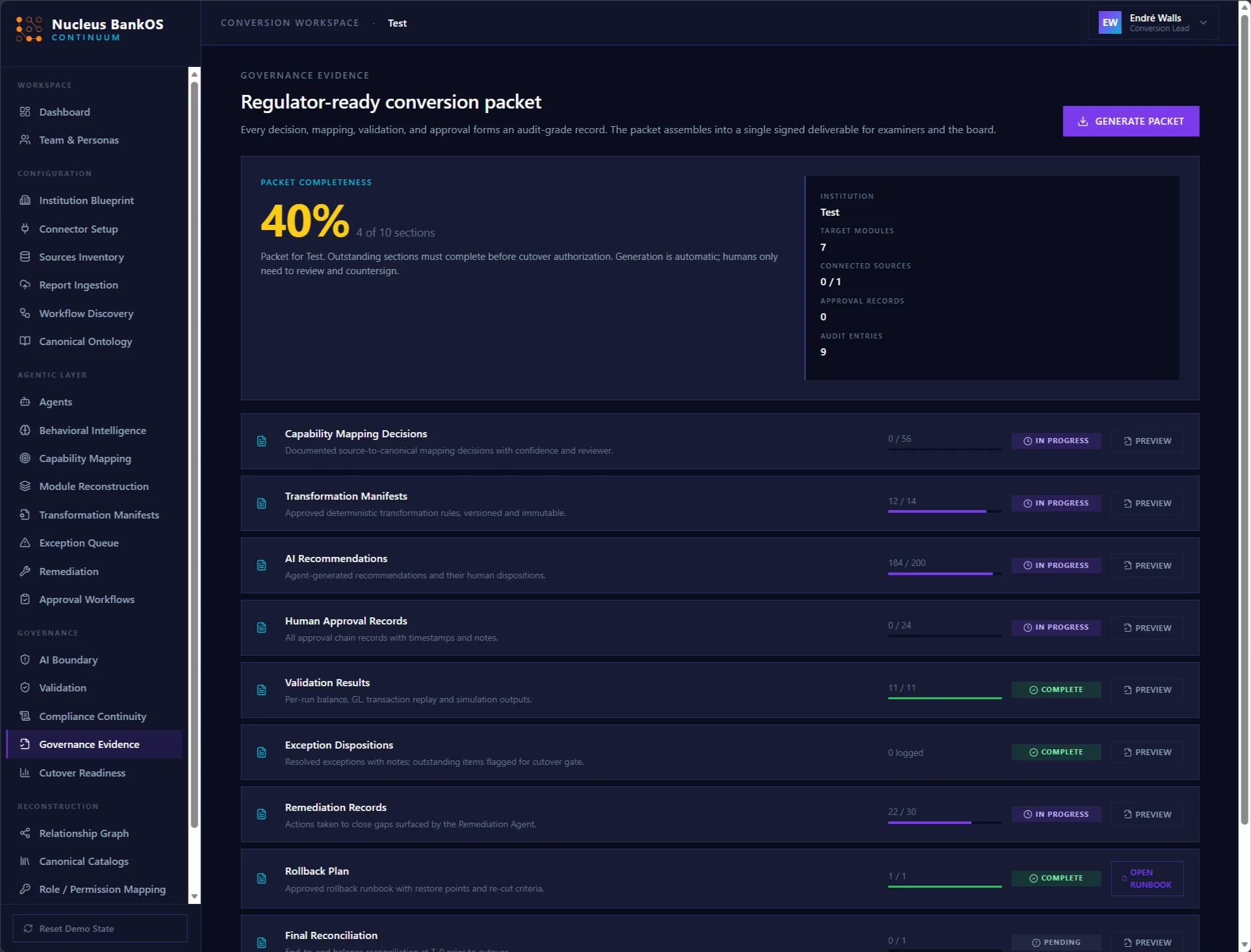Click the Canonical Catalogs library icon
The width and height of the screenshot is (1251, 952).
[25, 861]
